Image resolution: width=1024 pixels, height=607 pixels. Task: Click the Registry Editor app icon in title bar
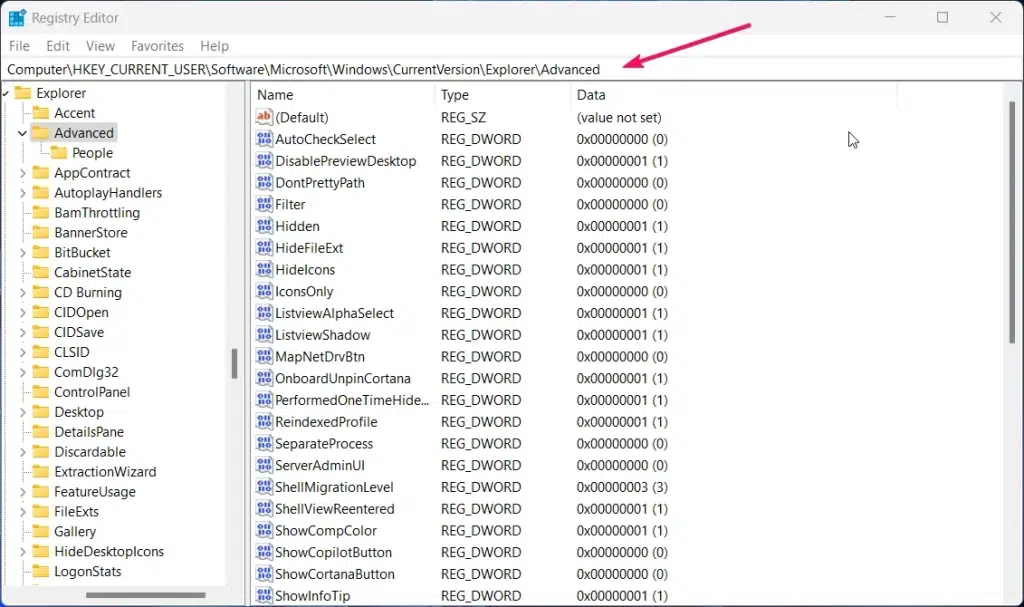tap(16, 18)
